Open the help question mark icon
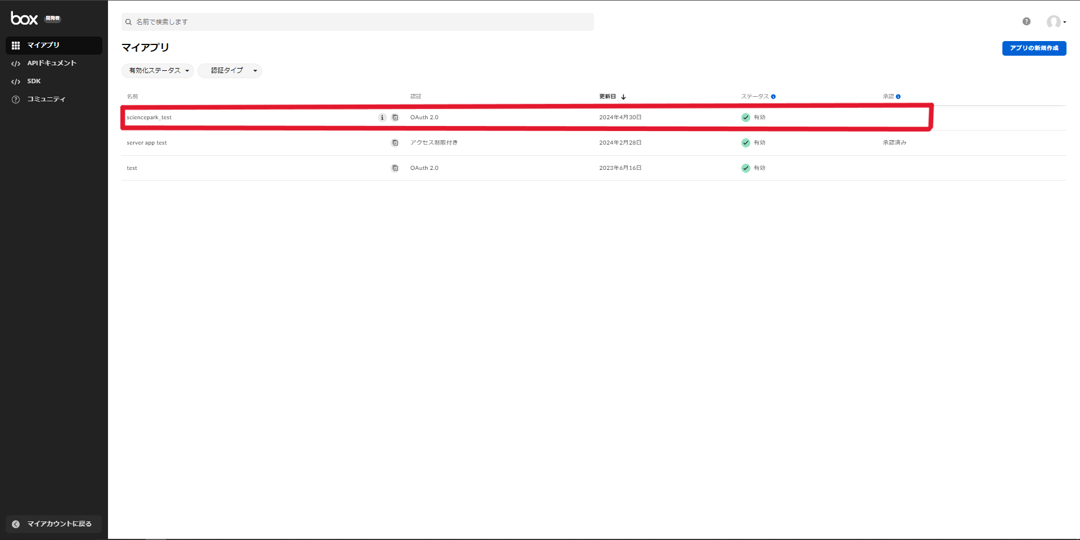Viewport: 1080px width, 540px height. 1026,21
